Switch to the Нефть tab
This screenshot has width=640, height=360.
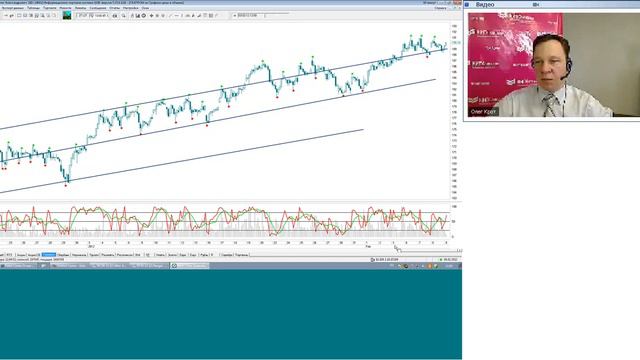click(x=160, y=255)
